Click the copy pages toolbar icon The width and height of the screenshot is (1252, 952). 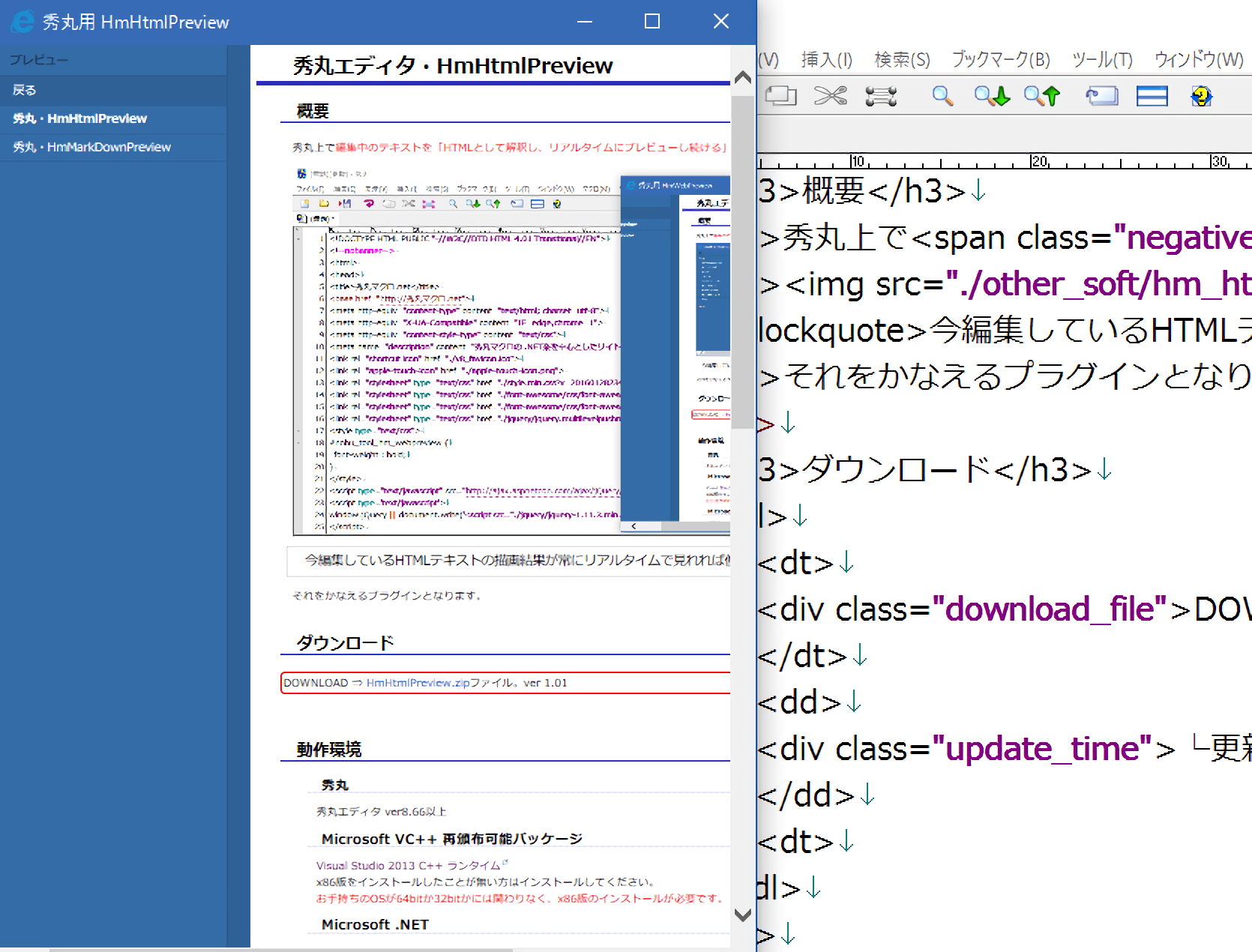tap(780, 96)
